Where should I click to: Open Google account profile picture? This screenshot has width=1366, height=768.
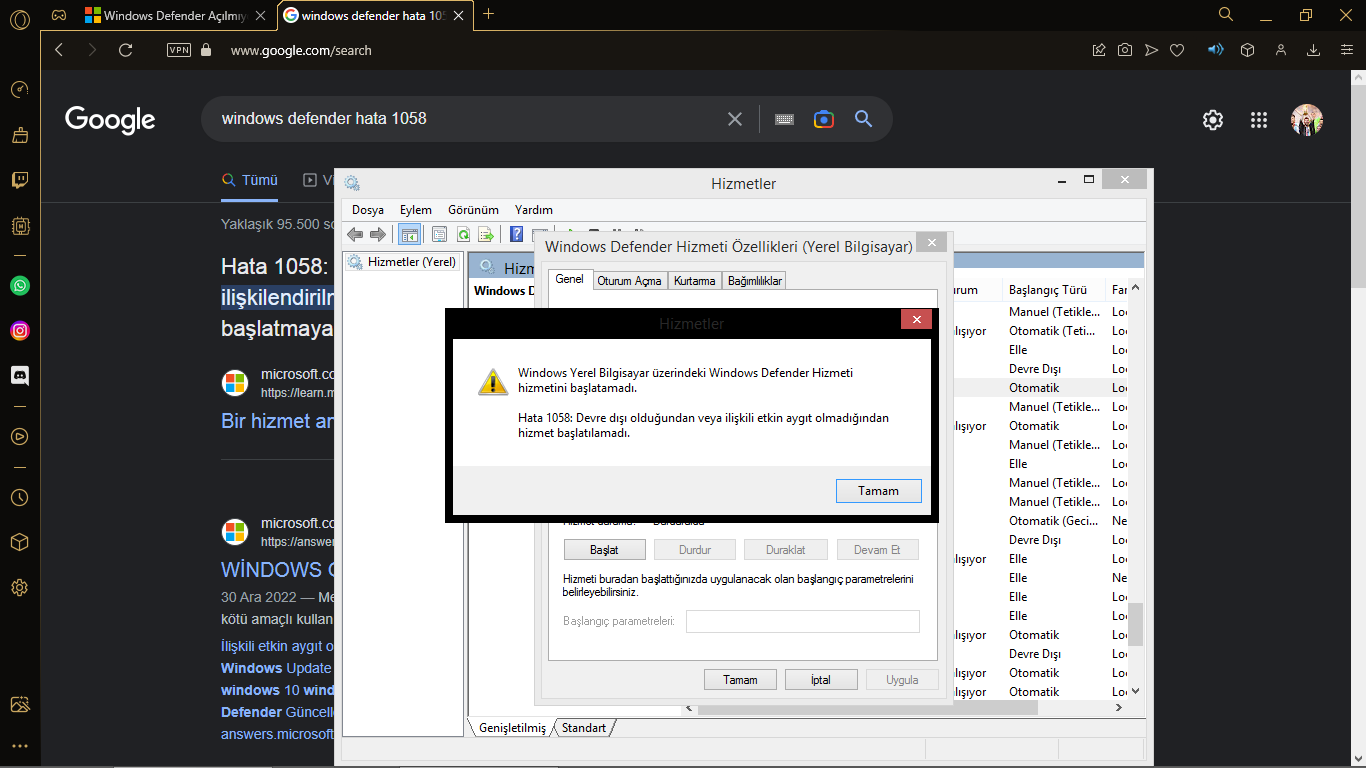click(x=1307, y=120)
